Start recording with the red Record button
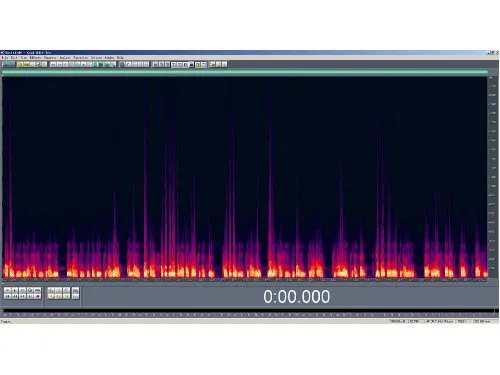This screenshot has height=375, width=500. click(x=38, y=296)
